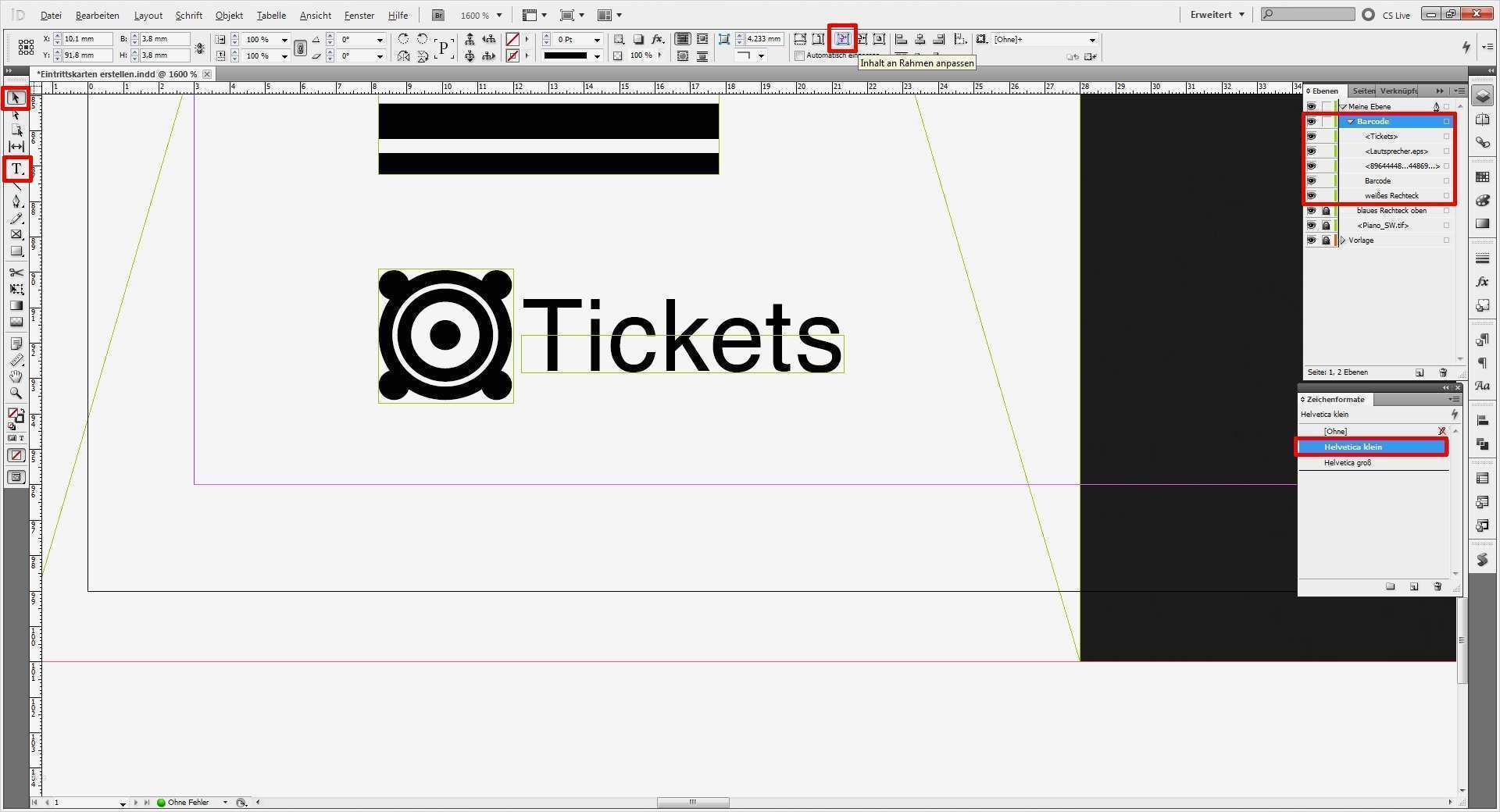Switch to the Seiten tab

pyautogui.click(x=1363, y=91)
